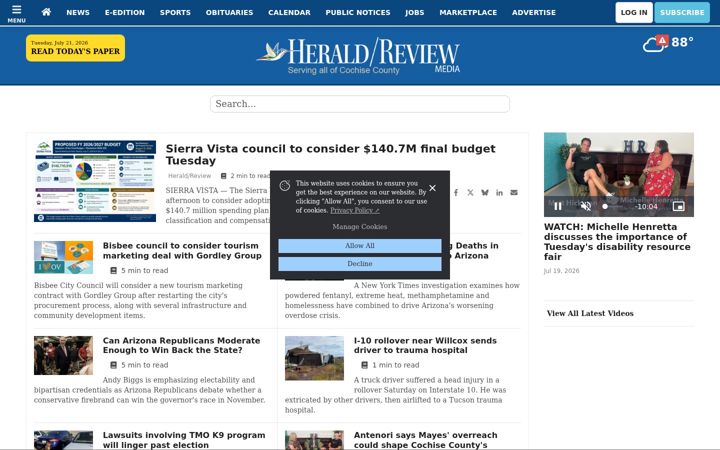
Task: Open the NEWS menu
Action: (x=78, y=12)
